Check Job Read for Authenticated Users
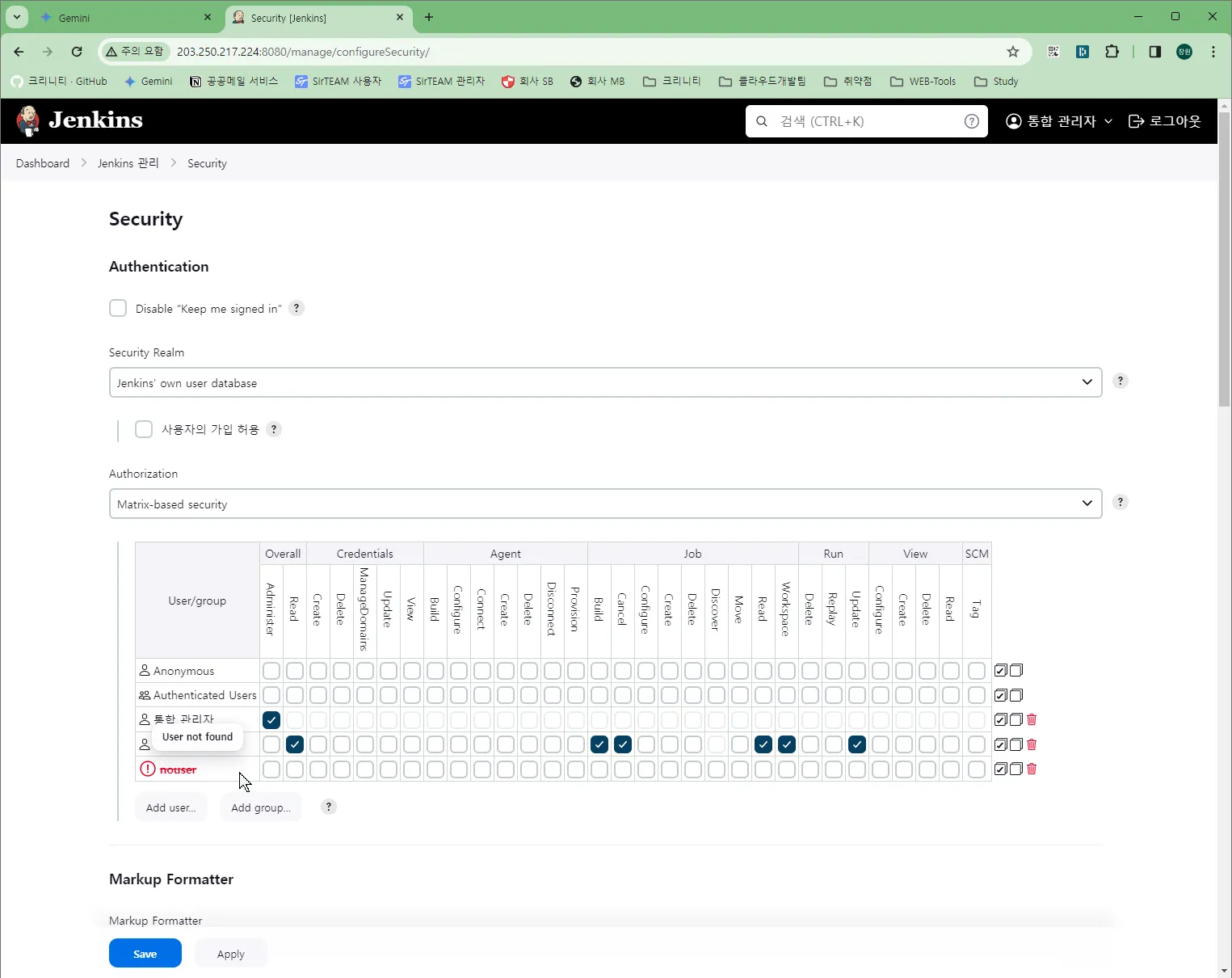 coord(763,695)
